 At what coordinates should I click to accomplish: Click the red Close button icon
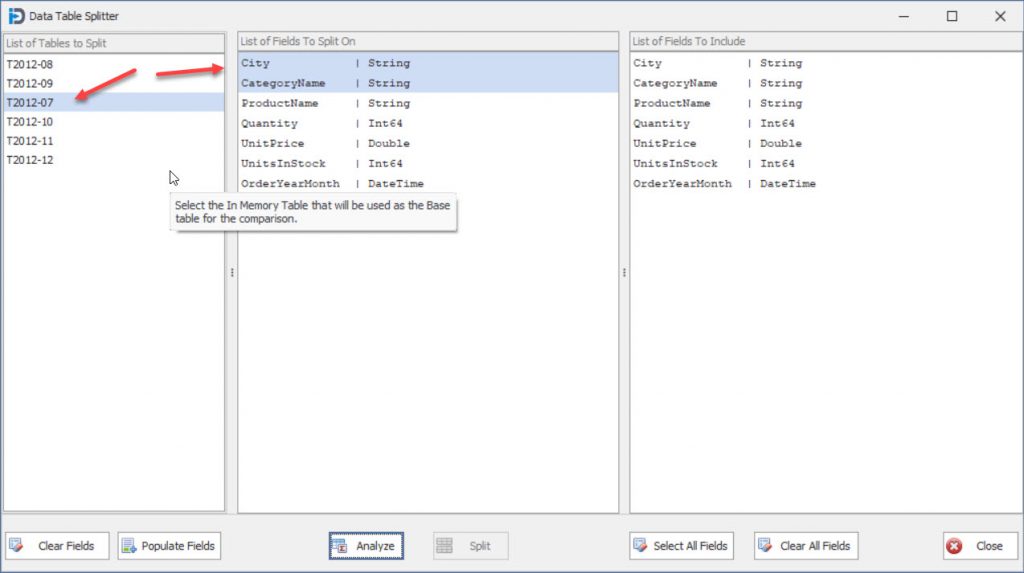click(x=954, y=545)
